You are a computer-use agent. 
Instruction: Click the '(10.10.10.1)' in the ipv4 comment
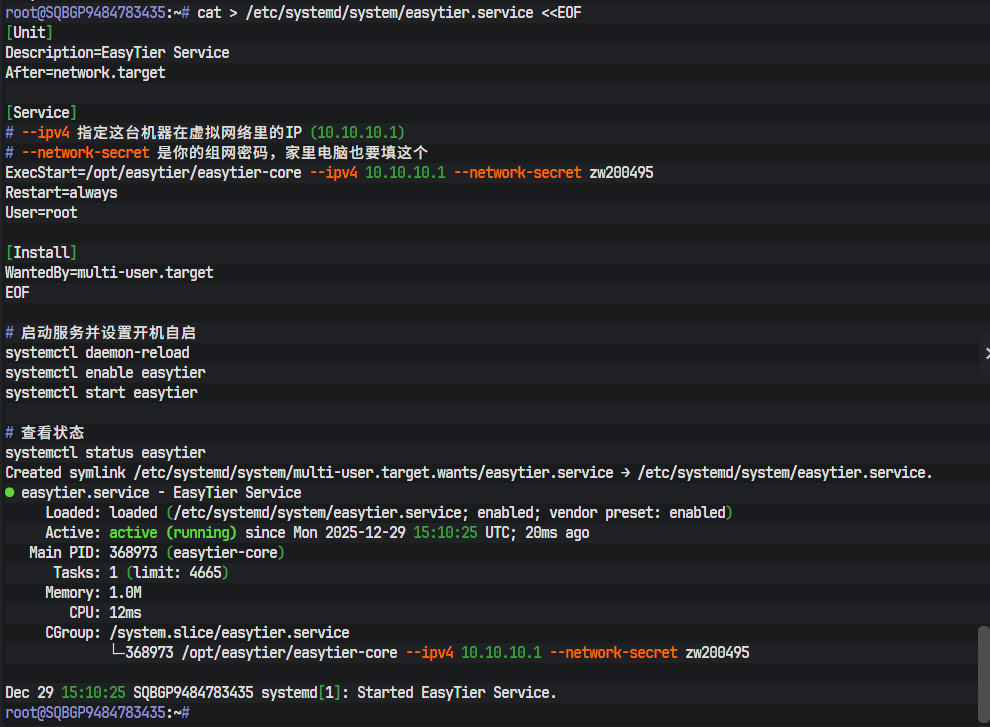tap(357, 133)
